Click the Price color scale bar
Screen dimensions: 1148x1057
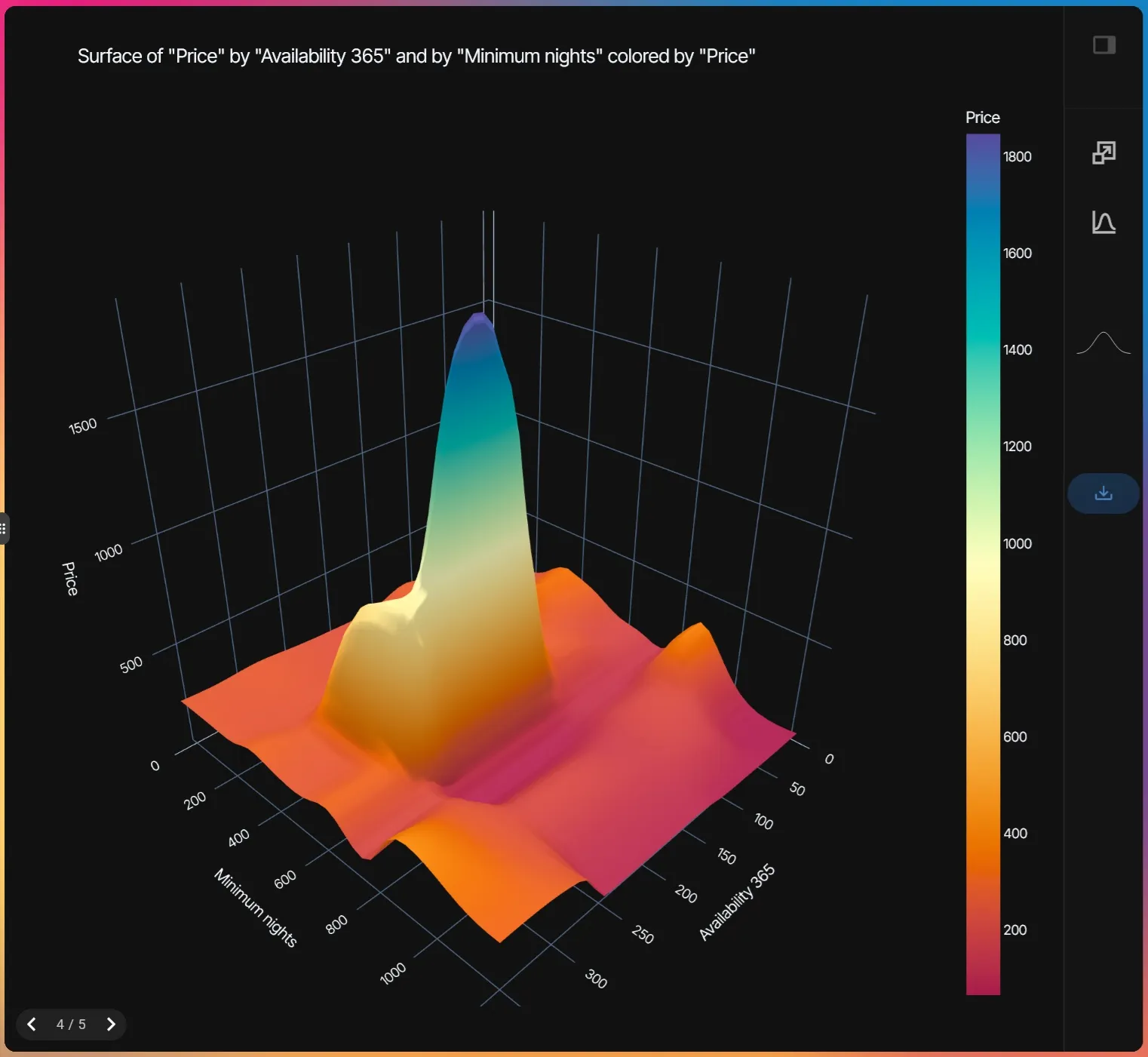pos(982,564)
